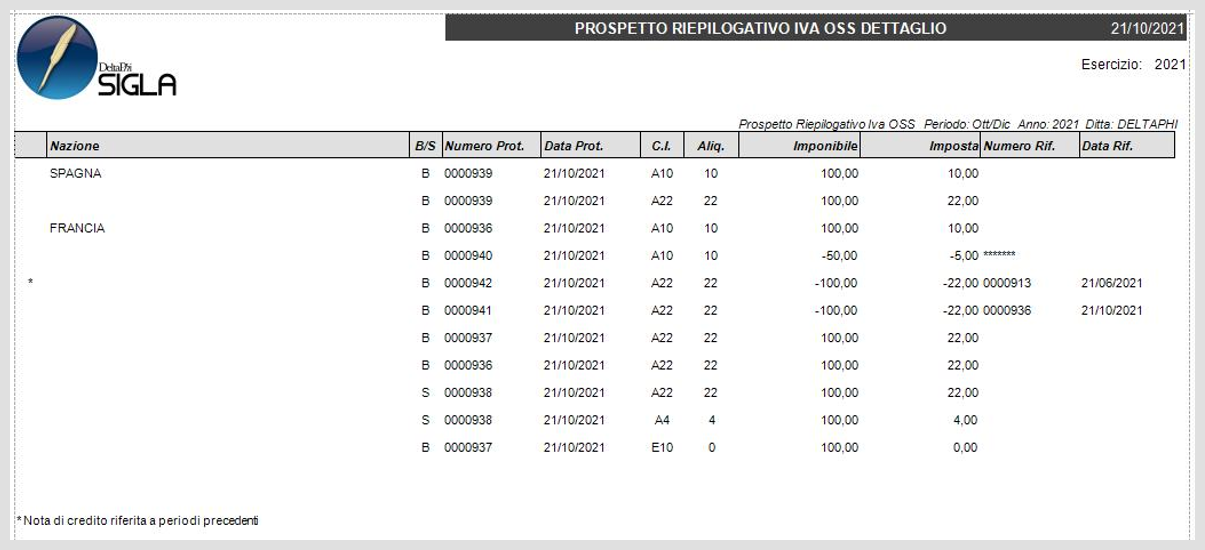Viewport: 1205px width, 550px height.
Task: Select the Data Rif. 21/10/2021 in the 0000941 row
Action: (x=1112, y=311)
